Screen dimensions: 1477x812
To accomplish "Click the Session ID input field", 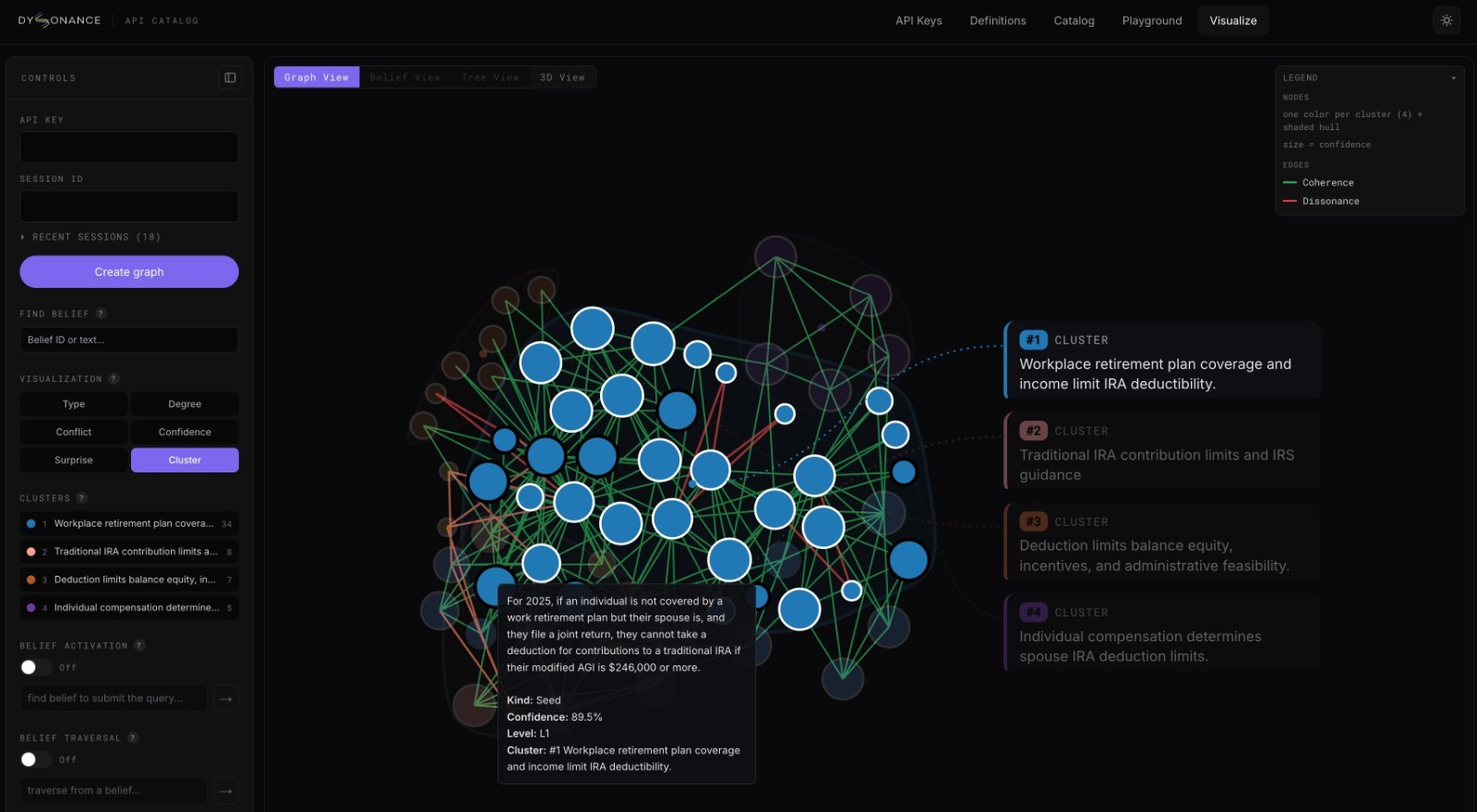I will click(129, 206).
